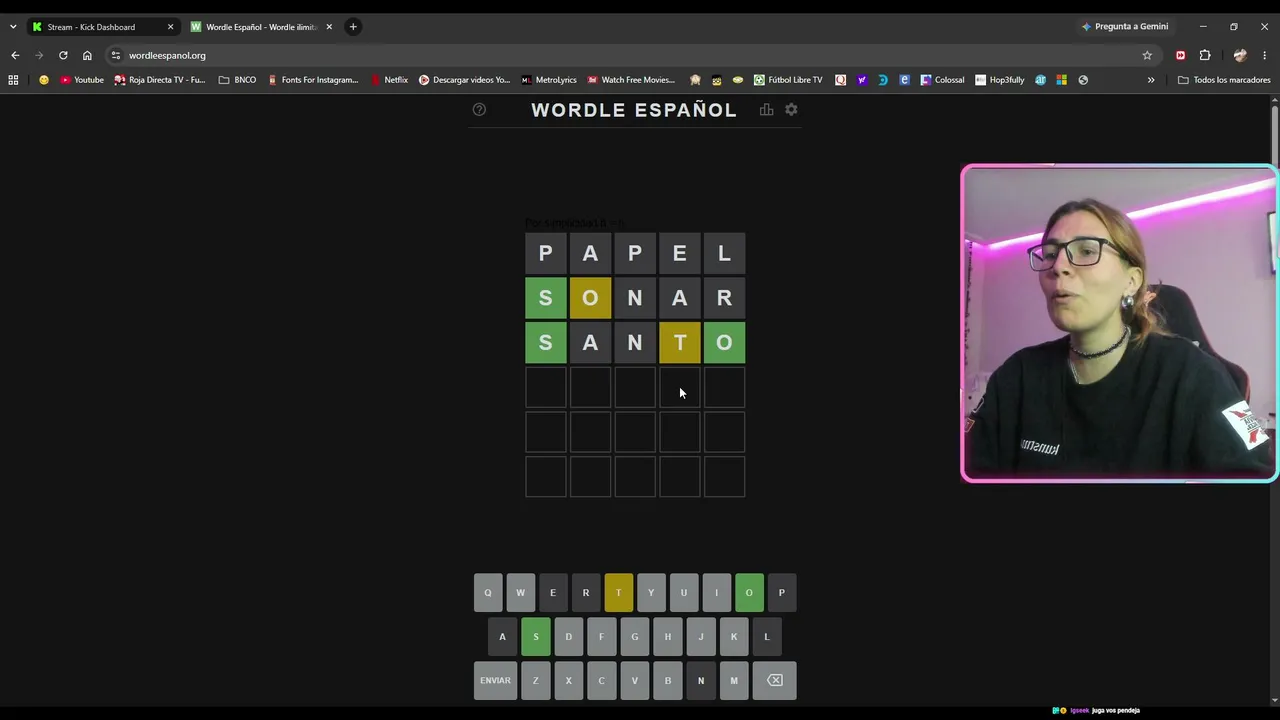1280x720 pixels.
Task: Open the apps grid in bookmarks bar
Action: [x=13, y=80]
